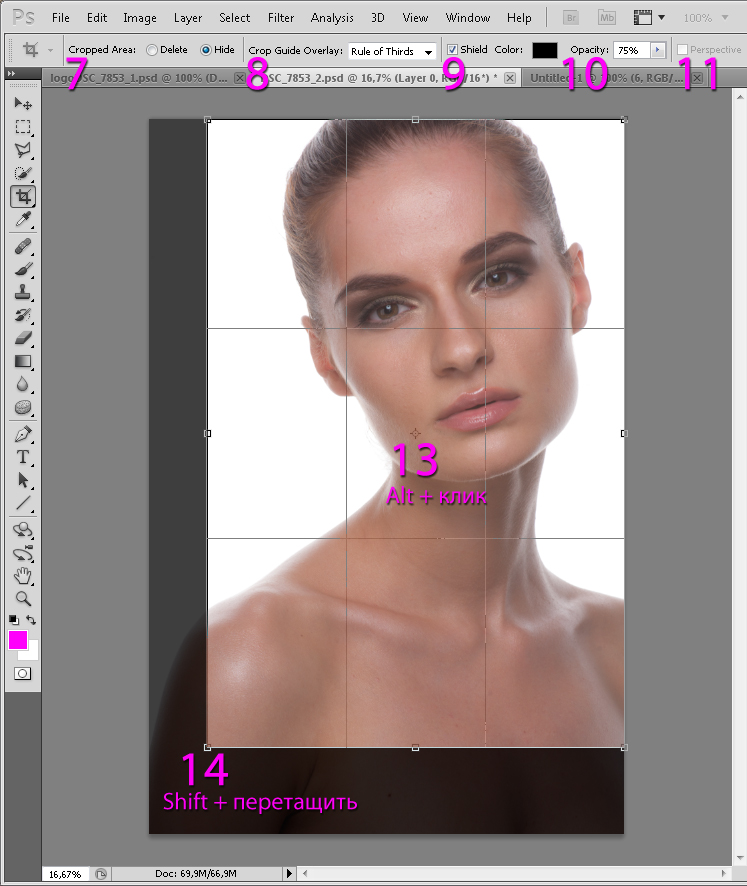Select the Type tool
The image size is (747, 886).
(x=23, y=457)
